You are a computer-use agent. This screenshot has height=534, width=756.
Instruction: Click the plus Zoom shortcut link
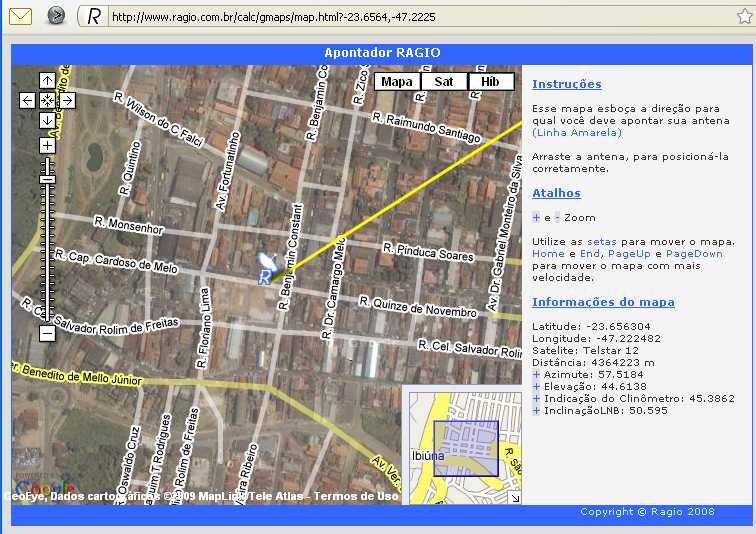(x=536, y=217)
